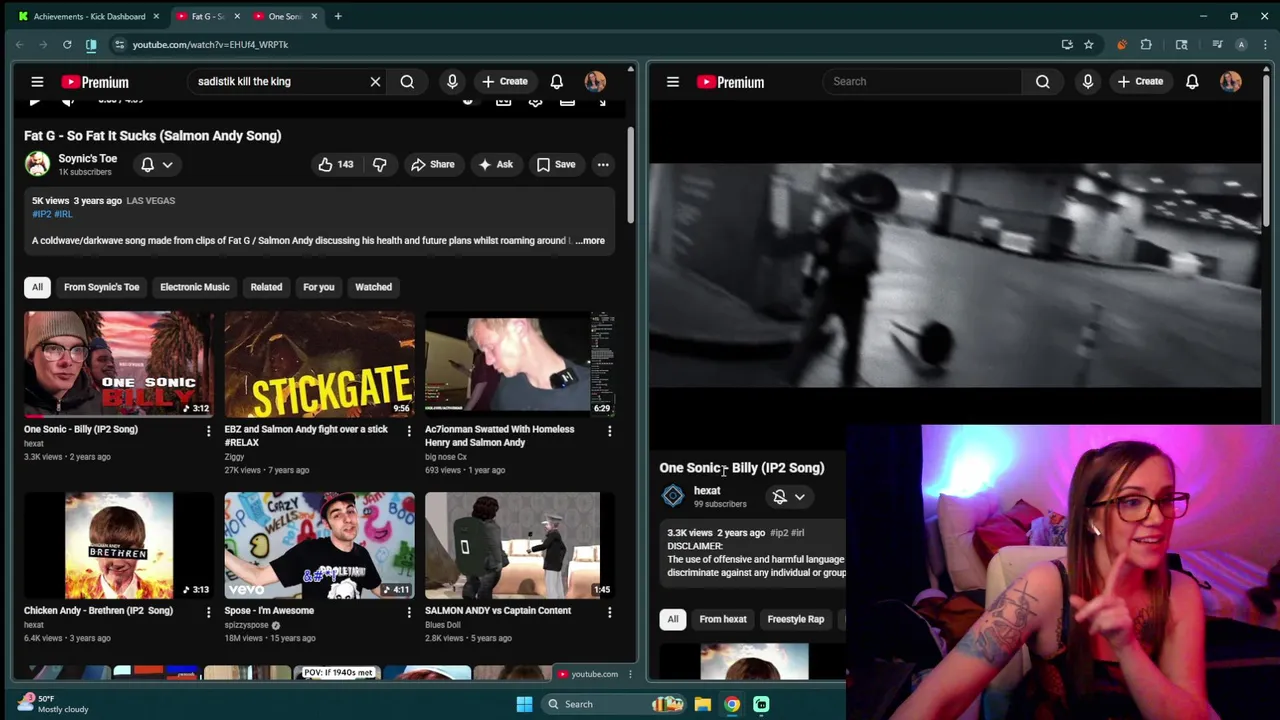The image size is (1280, 720).
Task: Open Create menu in left pane
Action: pos(504,82)
